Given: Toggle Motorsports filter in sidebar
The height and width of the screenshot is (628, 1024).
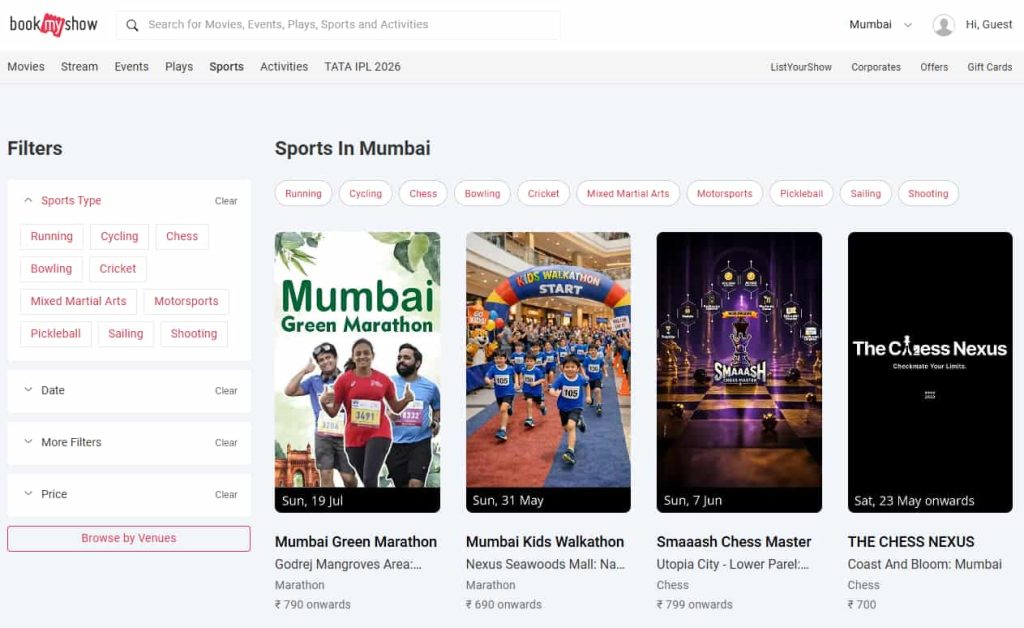Looking at the screenshot, I should pyautogui.click(x=186, y=301).
